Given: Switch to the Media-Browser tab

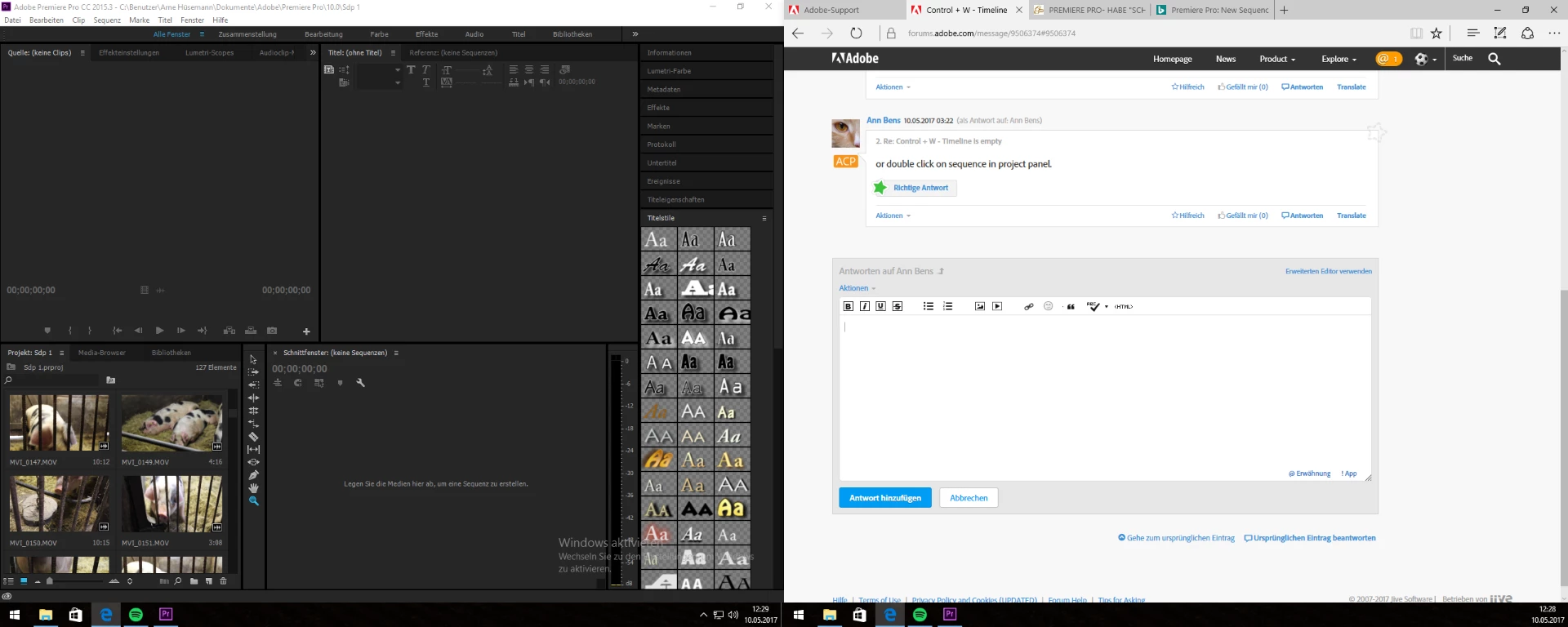Looking at the screenshot, I should [102, 353].
